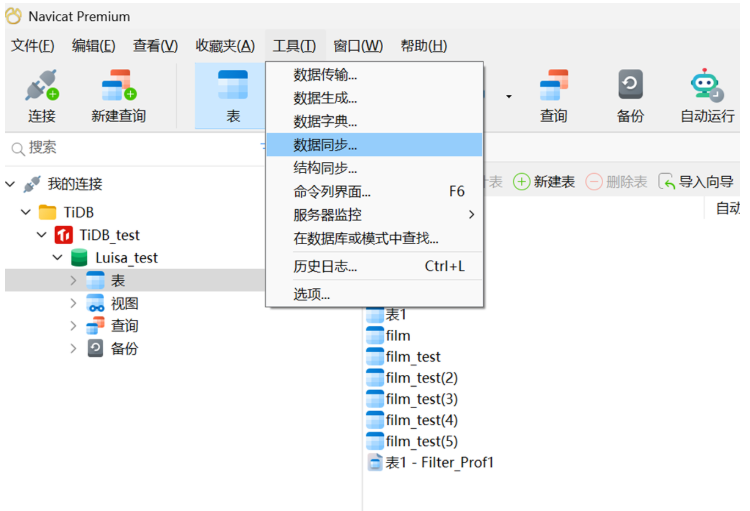This screenshot has width=750, height=511.
Task: Click the 自动运行 (Automation) robot icon
Action: point(707,96)
